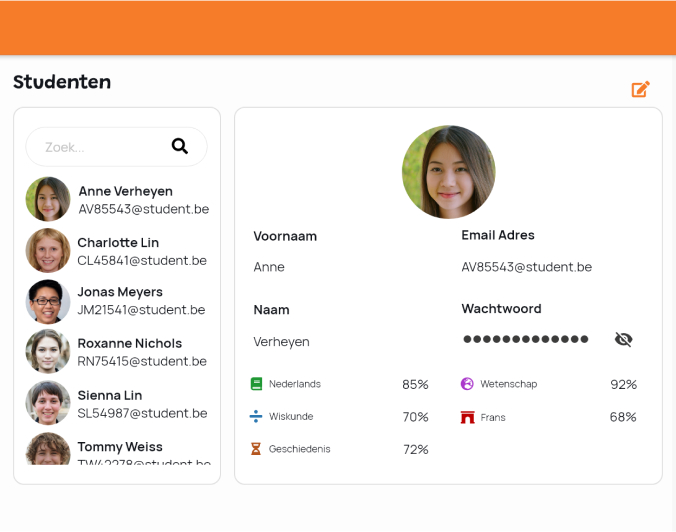Screen dimensions: 676x532
Task: Select Anne Verheyen's avatar in list
Action: (x=48, y=199)
